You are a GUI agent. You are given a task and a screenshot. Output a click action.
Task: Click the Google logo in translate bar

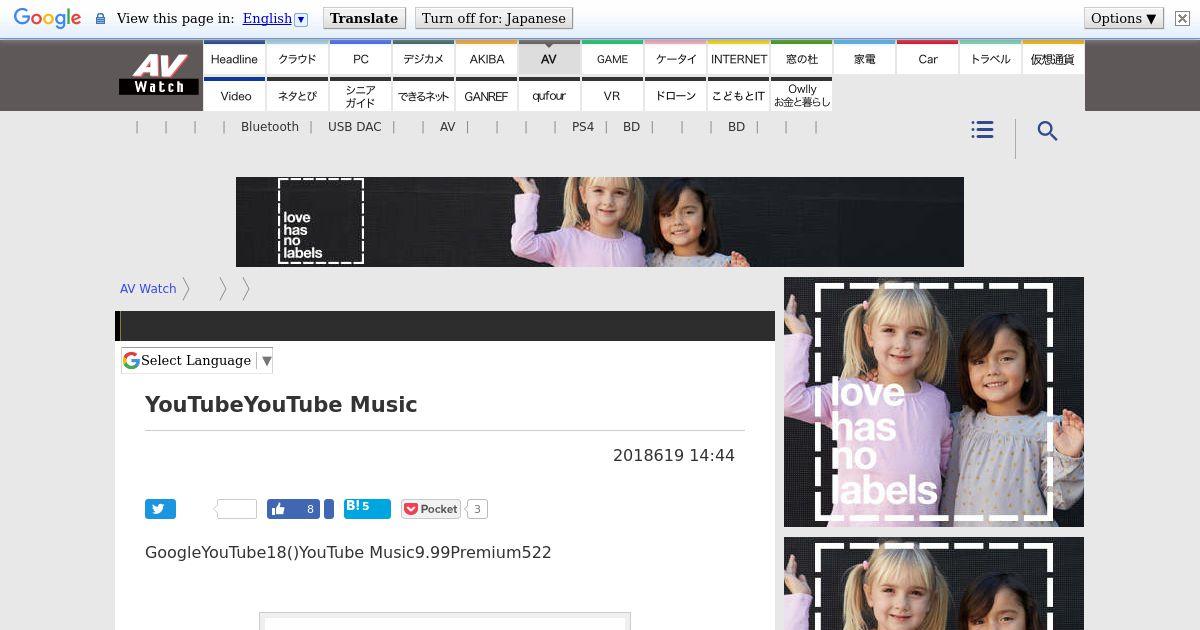[47, 18]
